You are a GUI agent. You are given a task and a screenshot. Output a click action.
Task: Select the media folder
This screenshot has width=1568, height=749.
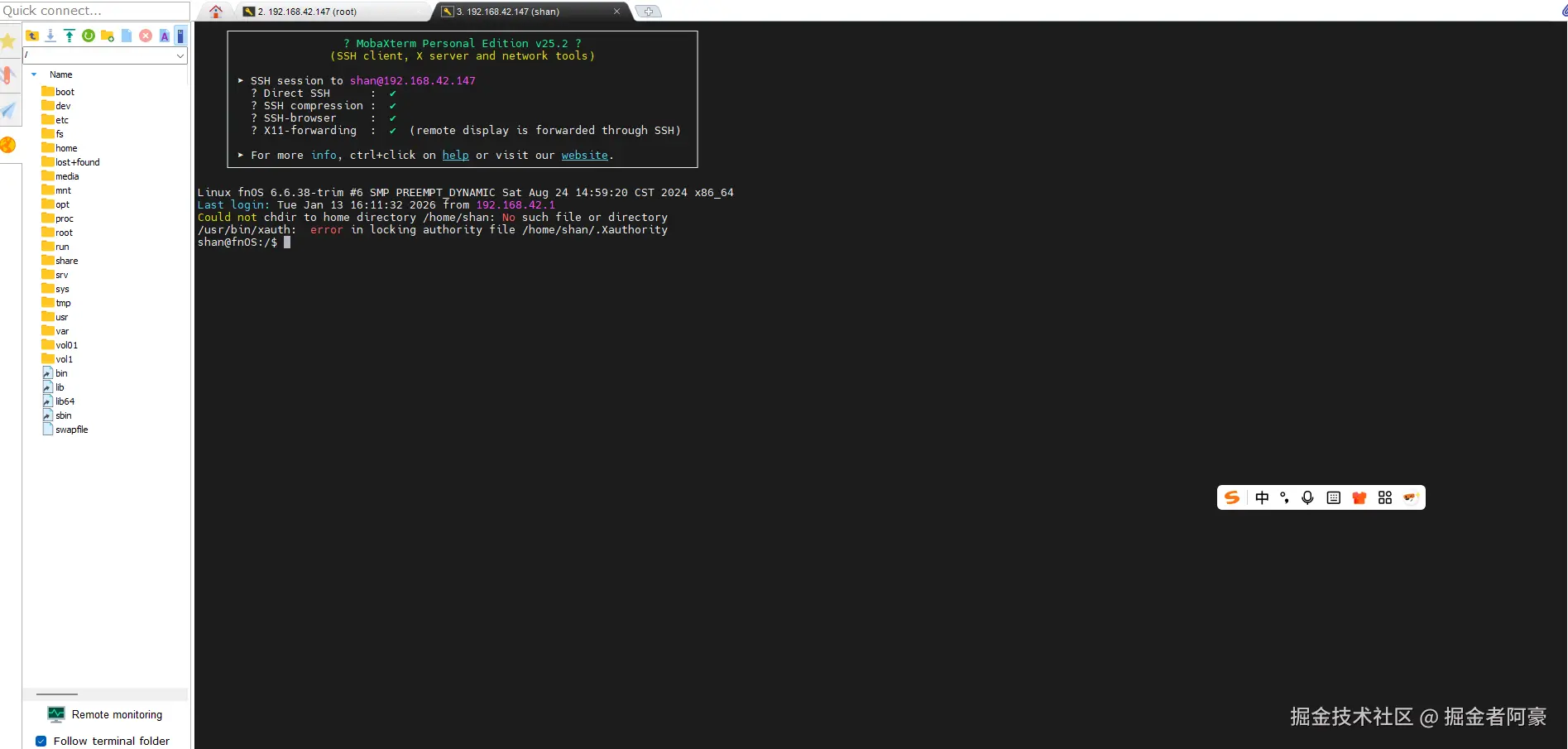pyautogui.click(x=60, y=176)
